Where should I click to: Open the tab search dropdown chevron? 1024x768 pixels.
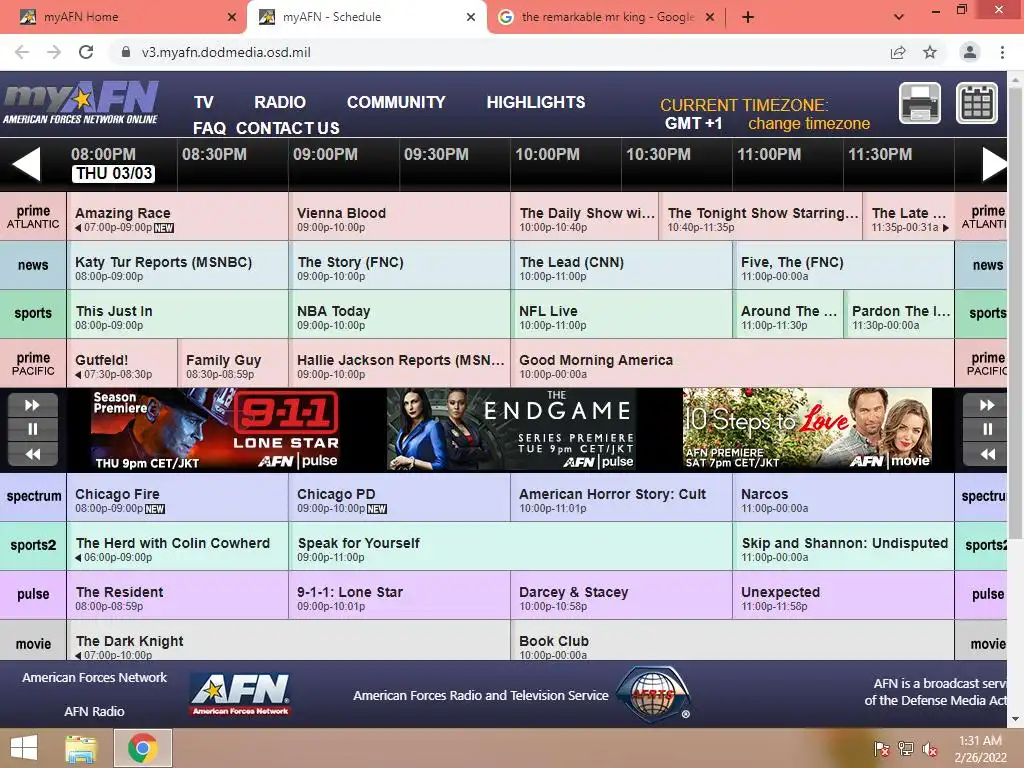[899, 17]
